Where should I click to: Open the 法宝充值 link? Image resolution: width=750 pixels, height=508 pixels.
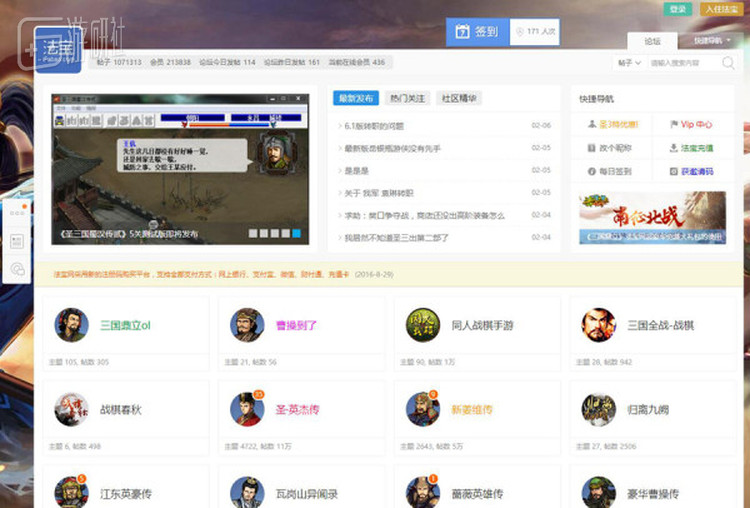coord(697,148)
